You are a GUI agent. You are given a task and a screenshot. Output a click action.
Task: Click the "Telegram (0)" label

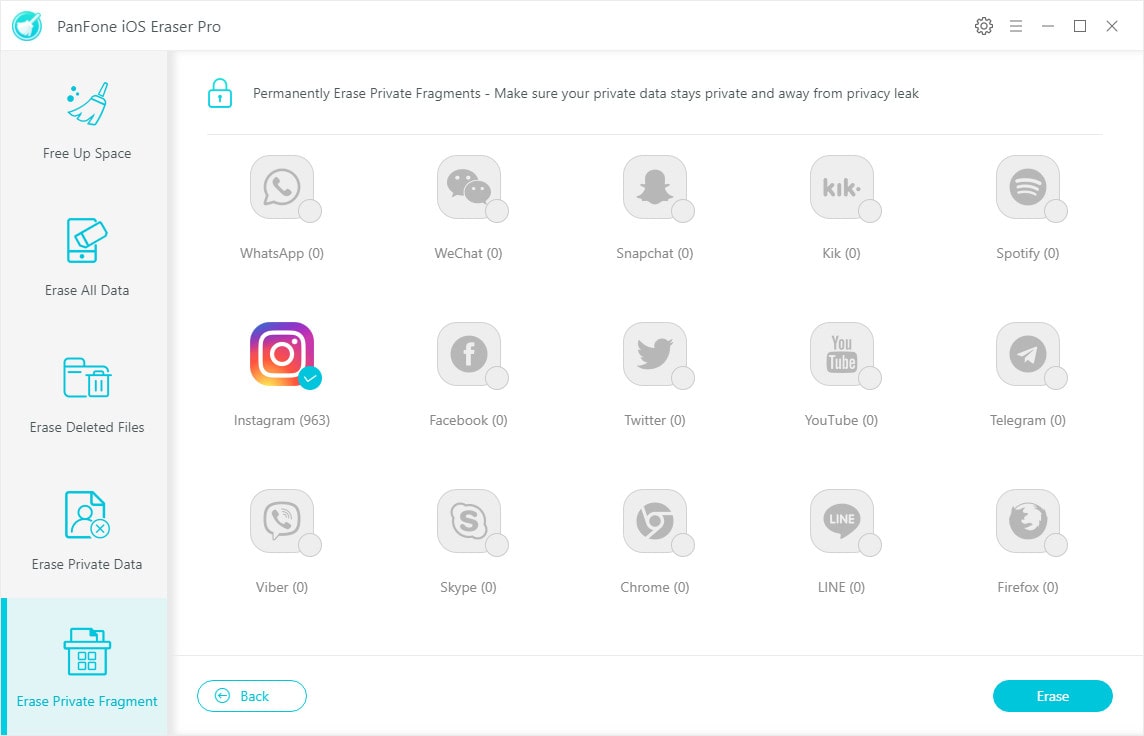click(x=1027, y=420)
